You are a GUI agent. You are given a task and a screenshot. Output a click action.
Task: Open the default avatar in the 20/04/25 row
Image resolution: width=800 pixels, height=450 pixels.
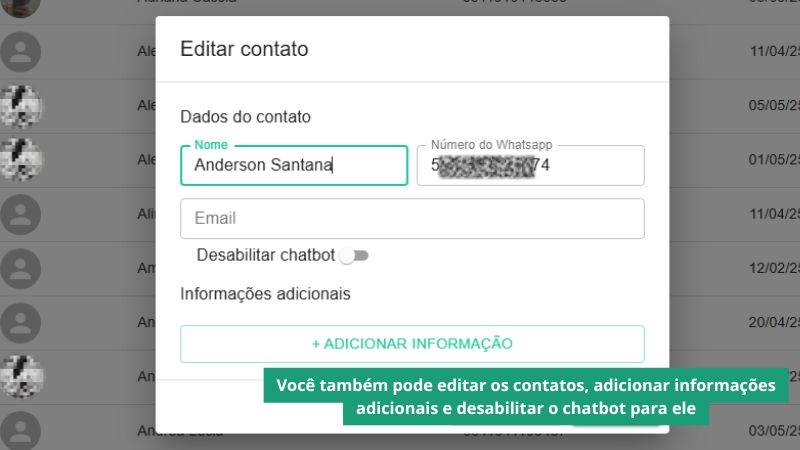[x=21, y=322]
